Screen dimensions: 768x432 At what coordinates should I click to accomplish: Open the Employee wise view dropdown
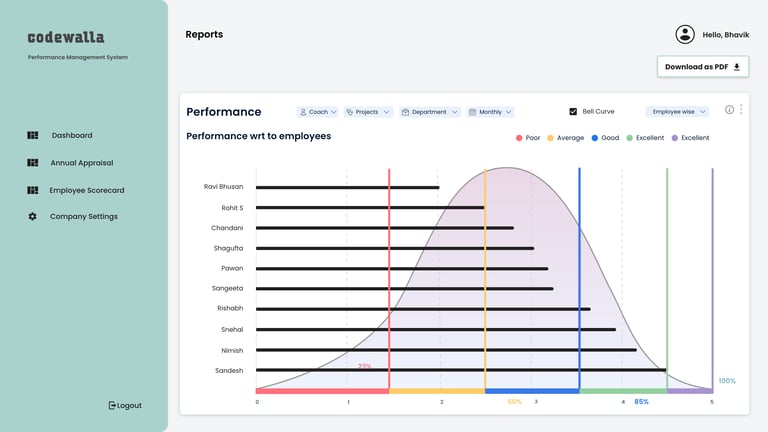[x=677, y=112]
